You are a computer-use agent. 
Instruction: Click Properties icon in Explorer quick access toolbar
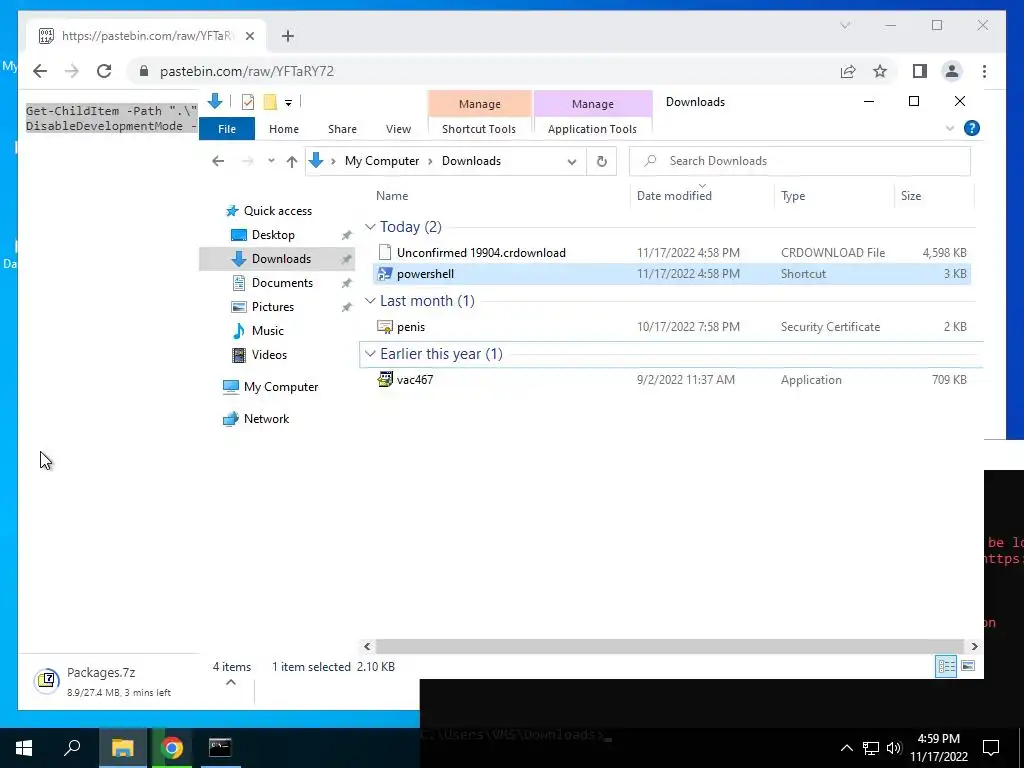(248, 102)
